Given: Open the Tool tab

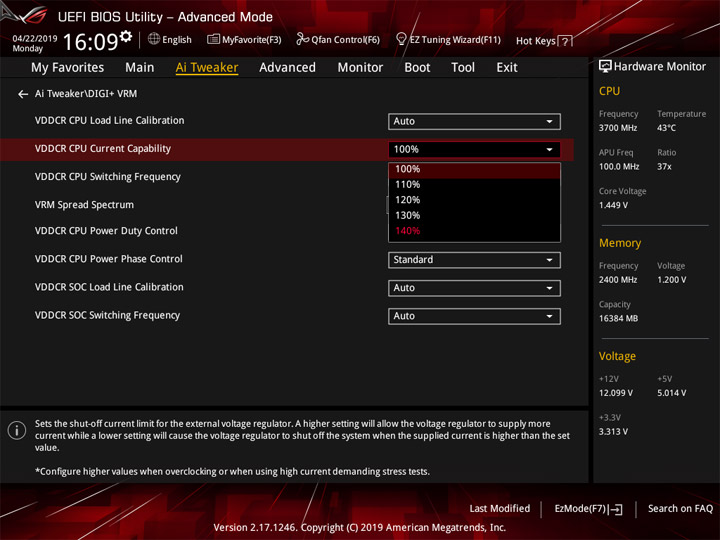Looking at the screenshot, I should coord(463,68).
